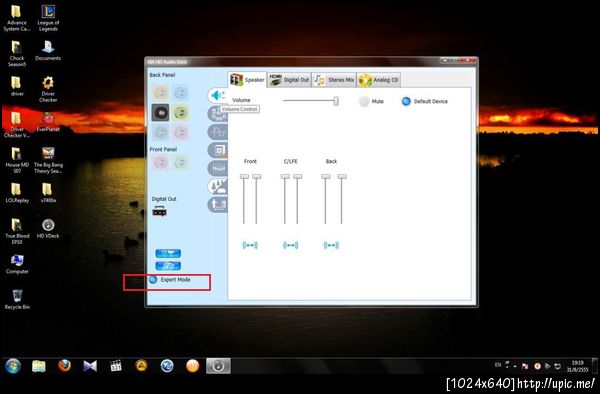Click the Front left channel slider handle
The width and height of the screenshot is (600, 394).
pos(244,176)
